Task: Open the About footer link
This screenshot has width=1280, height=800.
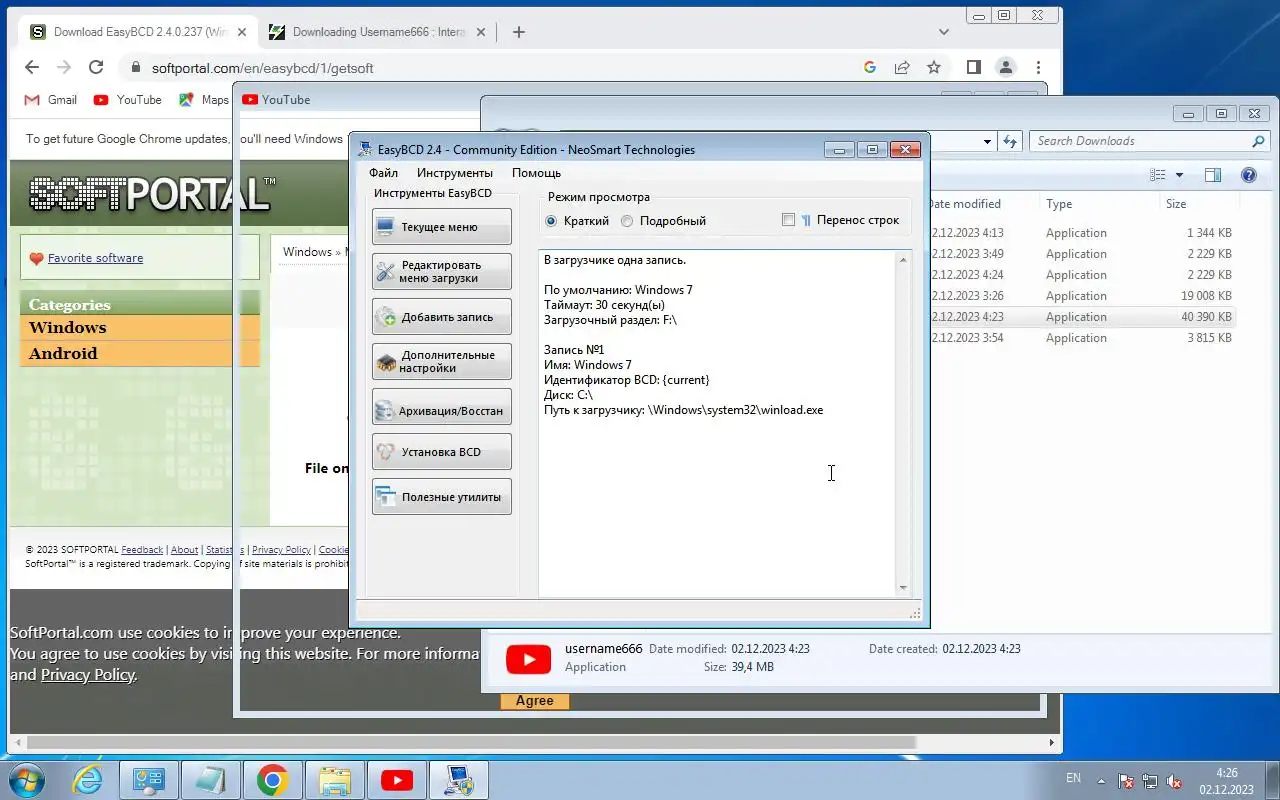Action: [x=184, y=550]
